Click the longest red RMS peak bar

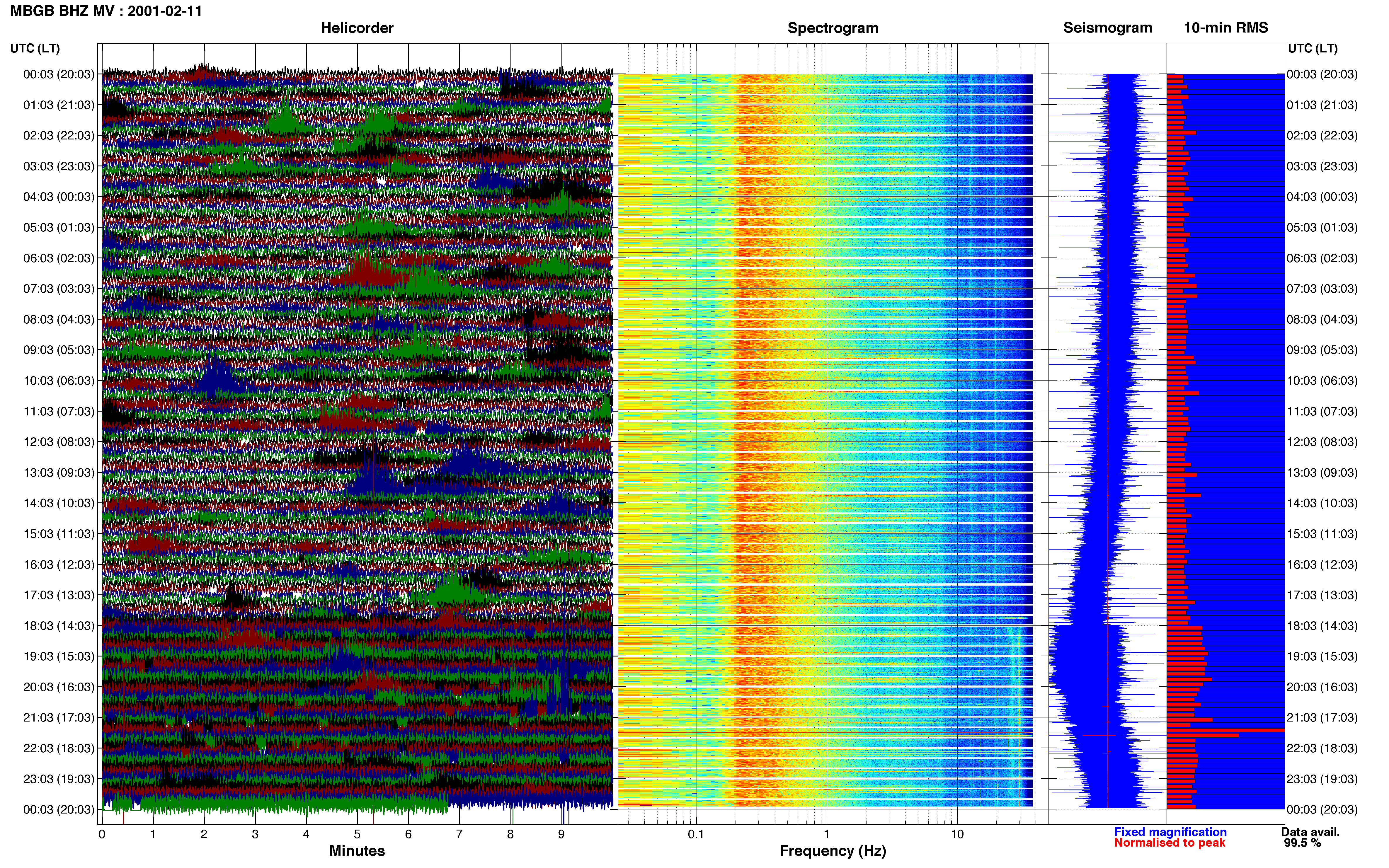[x=1225, y=730]
